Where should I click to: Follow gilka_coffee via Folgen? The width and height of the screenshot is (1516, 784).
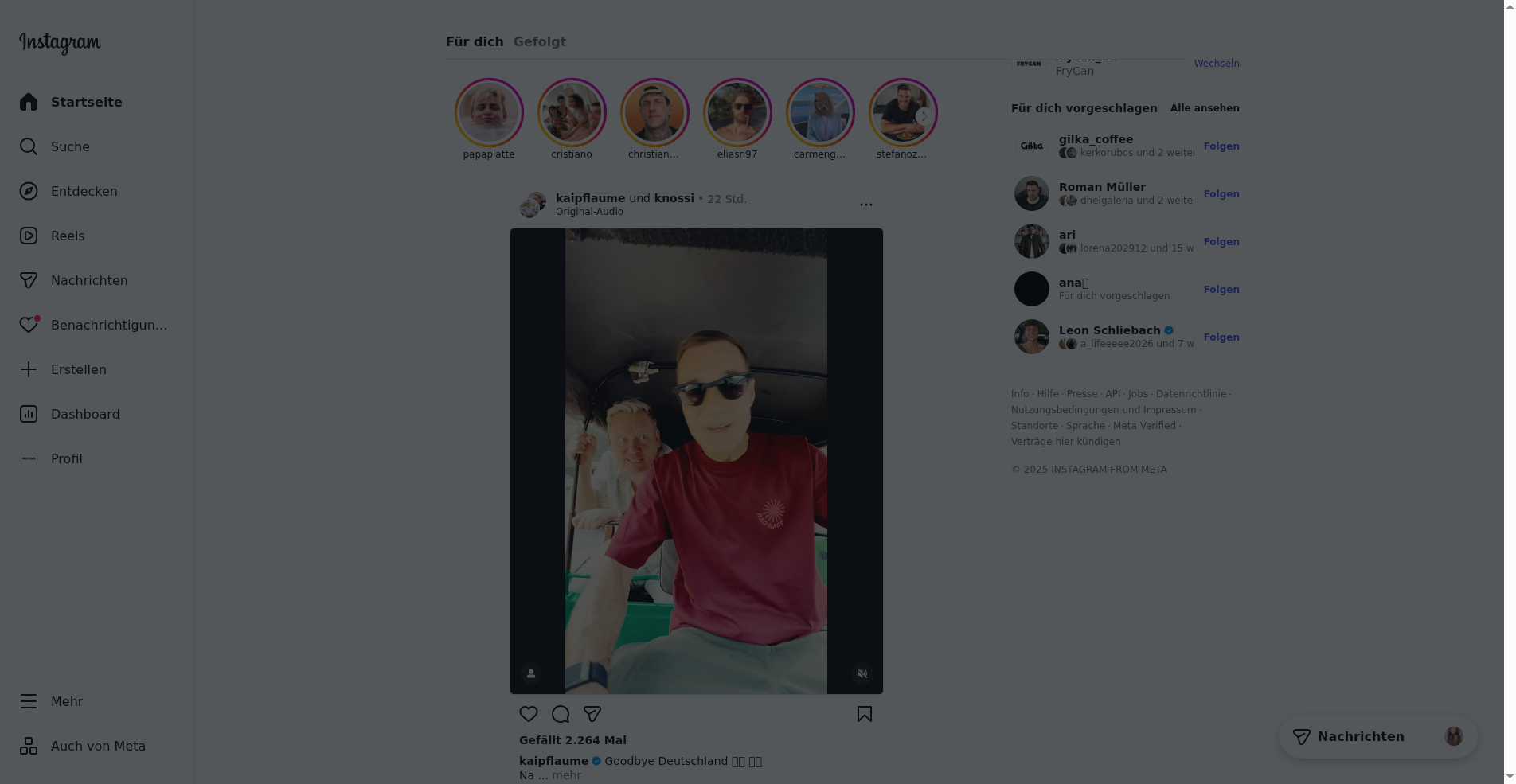(1221, 146)
